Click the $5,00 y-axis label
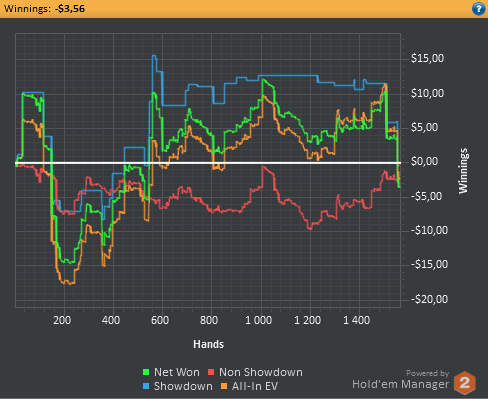 [x=424, y=127]
